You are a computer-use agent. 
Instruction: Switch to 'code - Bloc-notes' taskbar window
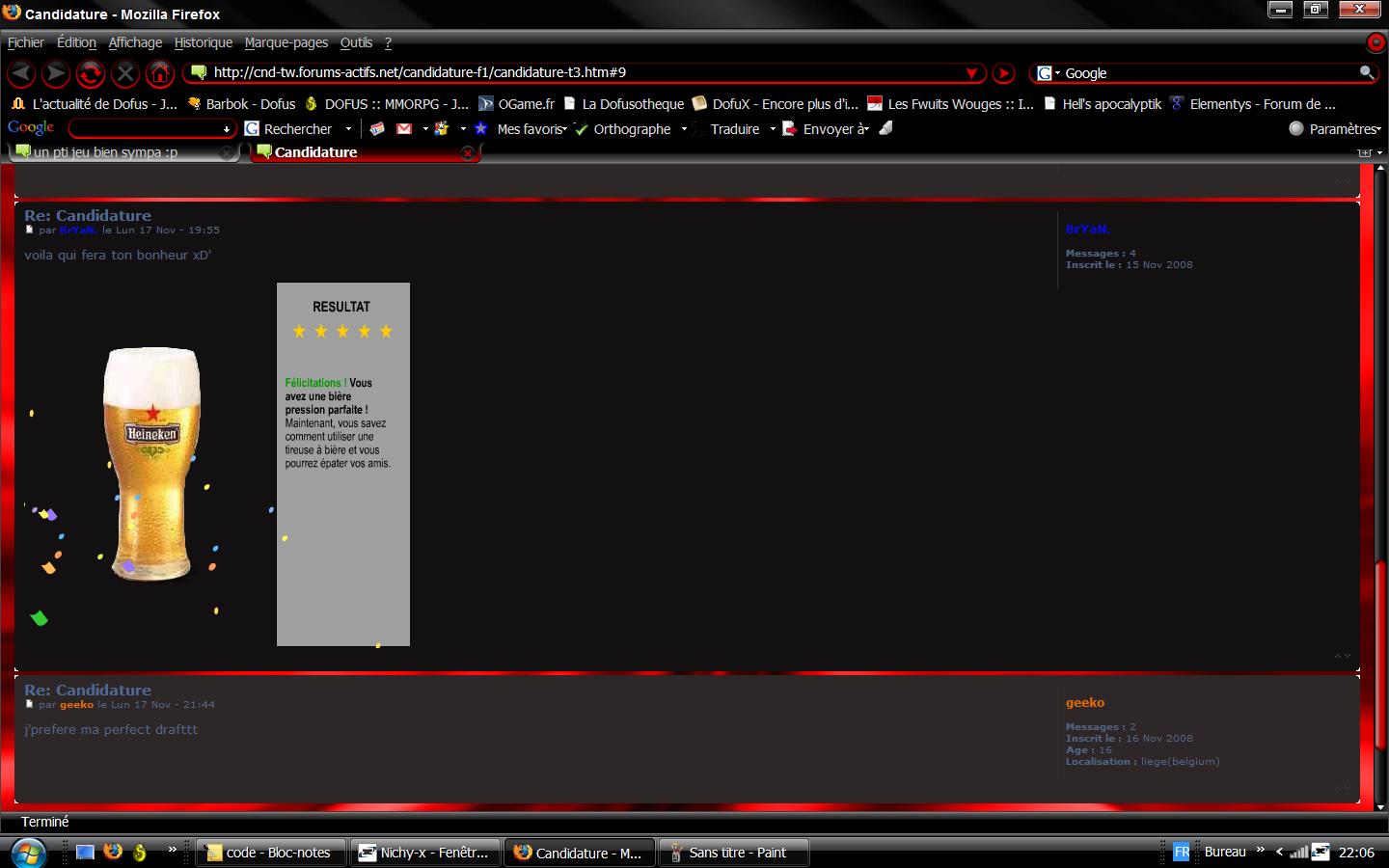(269, 853)
